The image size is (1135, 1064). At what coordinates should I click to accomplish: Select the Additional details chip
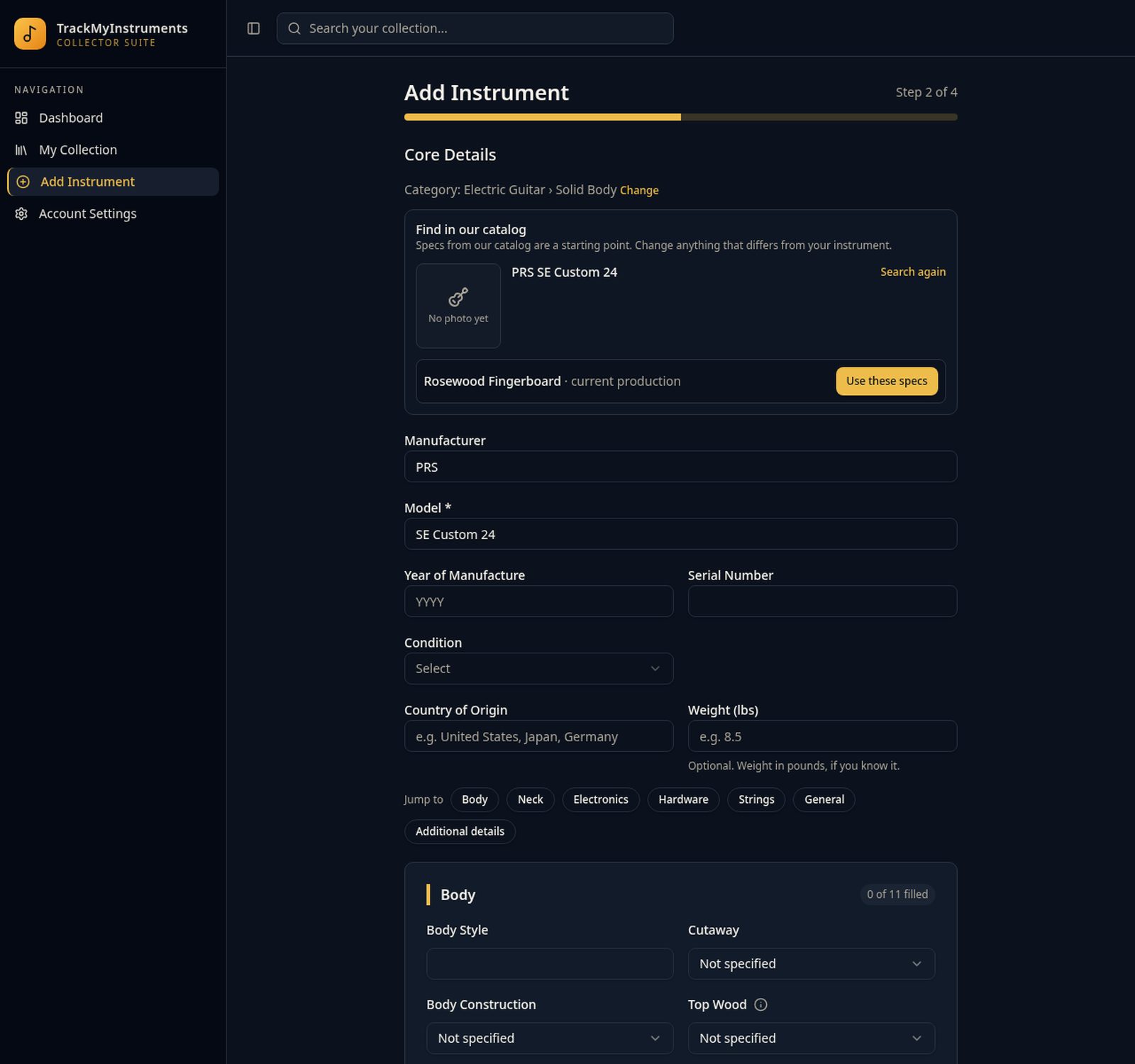(x=460, y=831)
